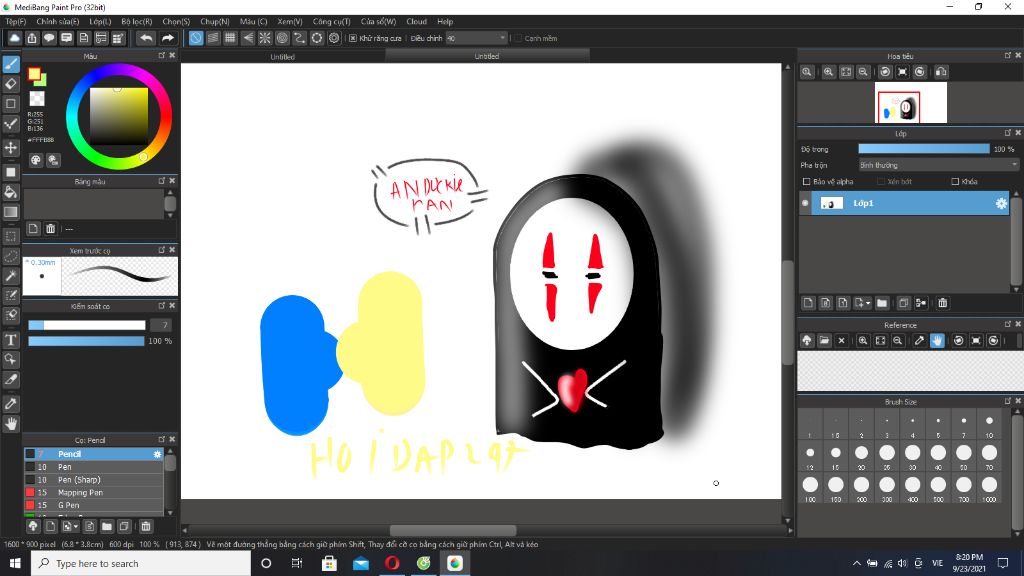Toggle the hand tool in Reference panel
1024x576 pixels.
coord(937,341)
